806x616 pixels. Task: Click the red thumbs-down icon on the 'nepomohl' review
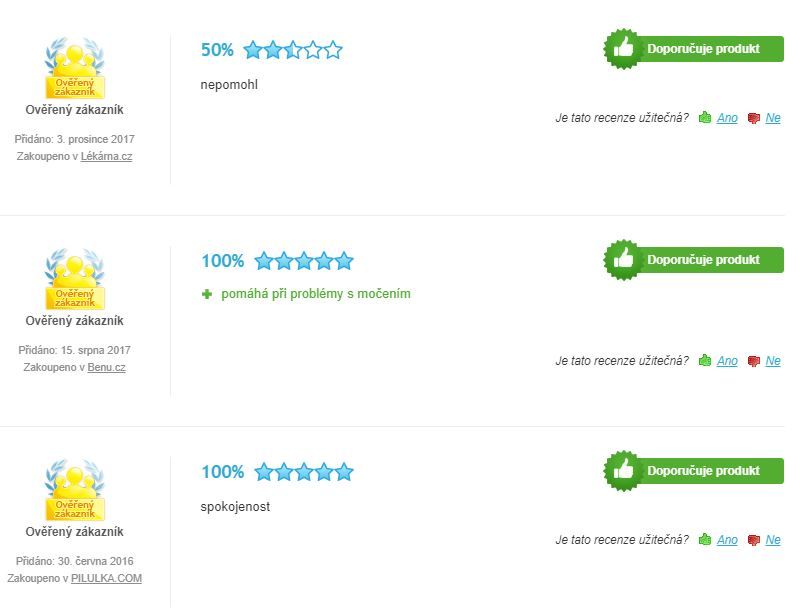click(754, 118)
